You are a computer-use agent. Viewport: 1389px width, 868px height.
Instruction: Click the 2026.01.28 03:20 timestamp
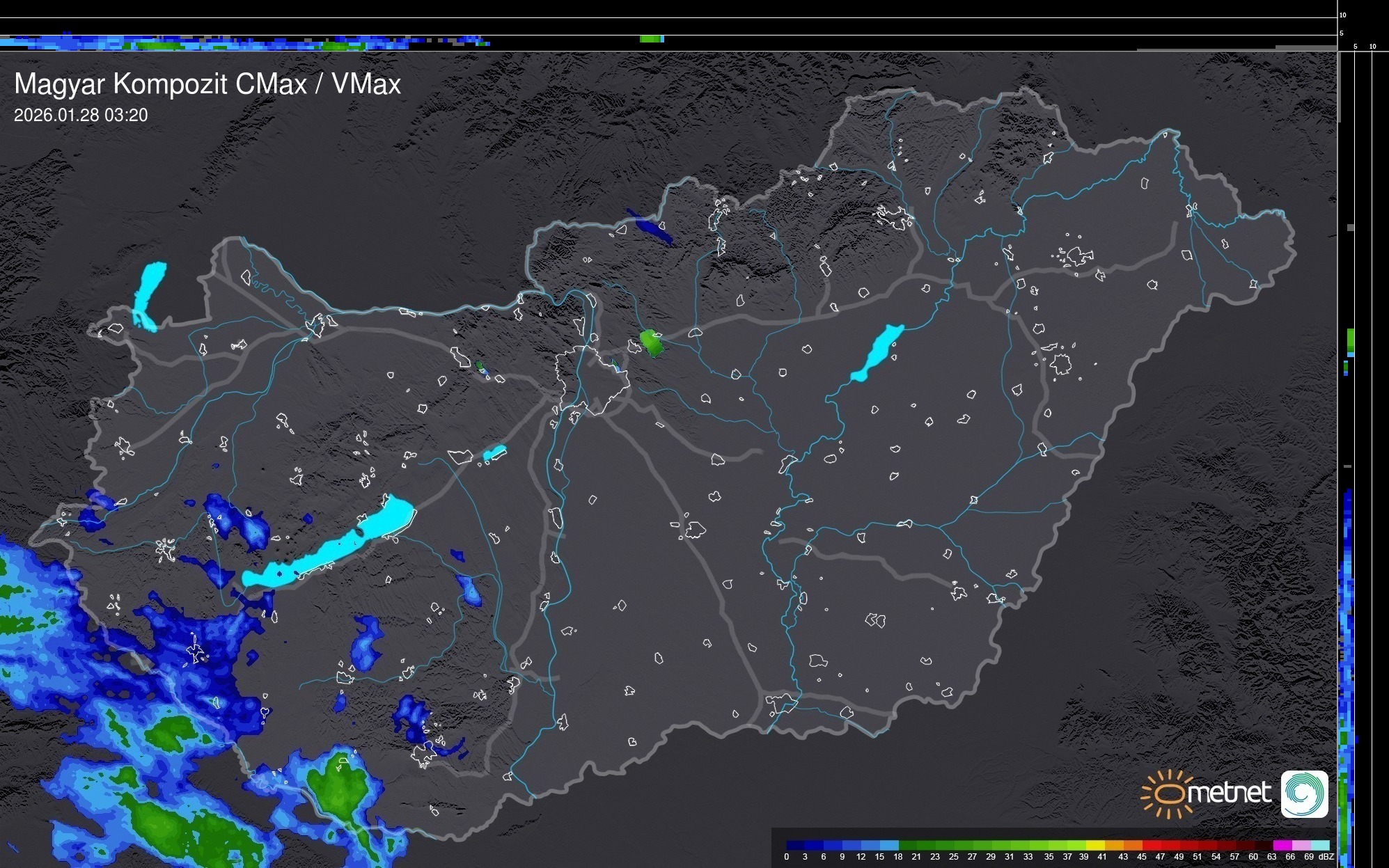click(x=81, y=116)
